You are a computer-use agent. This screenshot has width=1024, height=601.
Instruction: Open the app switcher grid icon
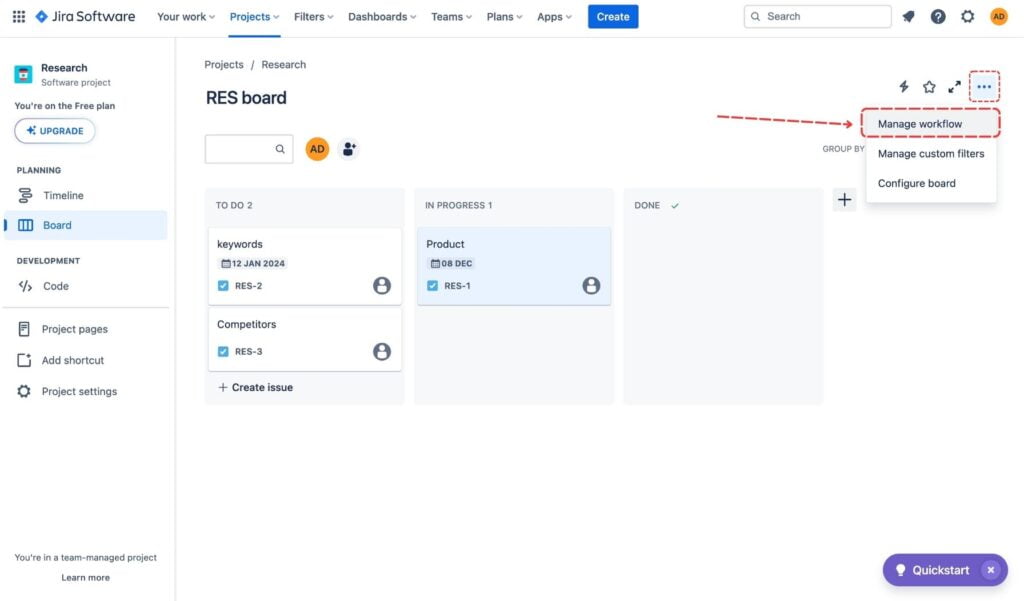[x=18, y=16]
